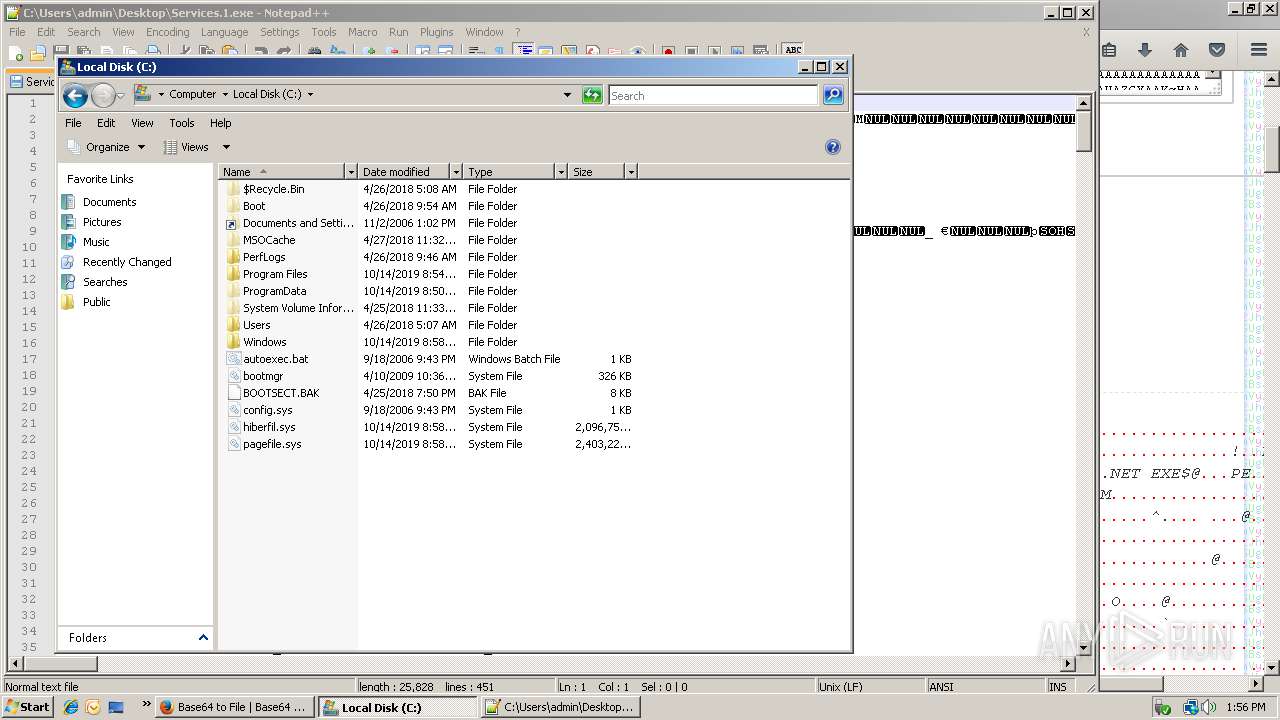The image size is (1280, 720).
Task: Open Notepad++ Language menu
Action: click(224, 32)
